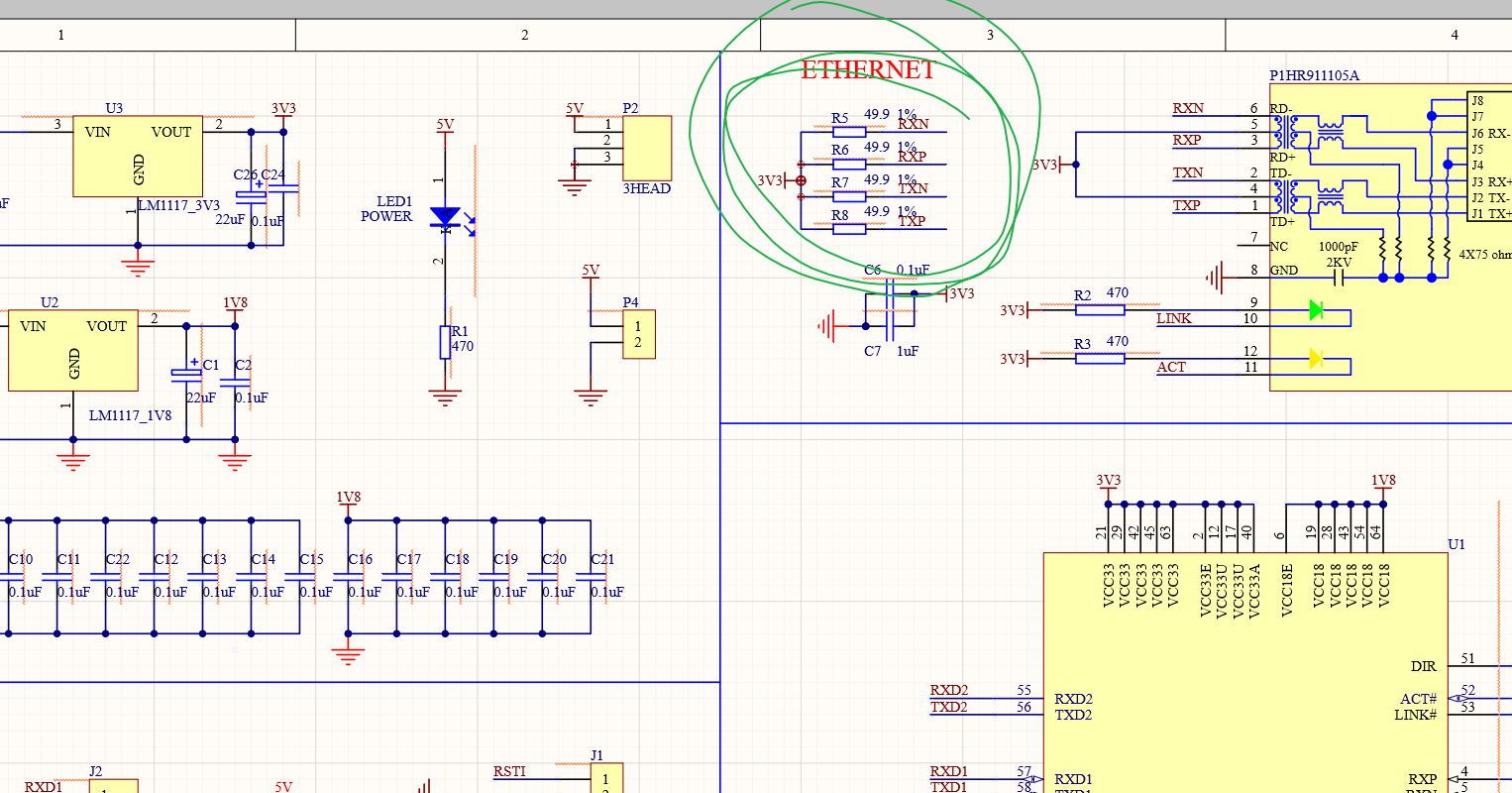Click the TXP net label beside R8

click(x=912, y=221)
